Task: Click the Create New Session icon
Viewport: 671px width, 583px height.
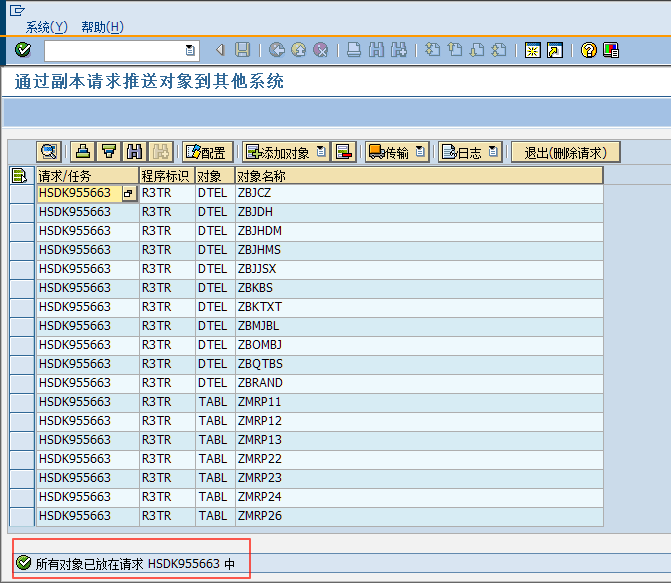Action: click(x=533, y=51)
